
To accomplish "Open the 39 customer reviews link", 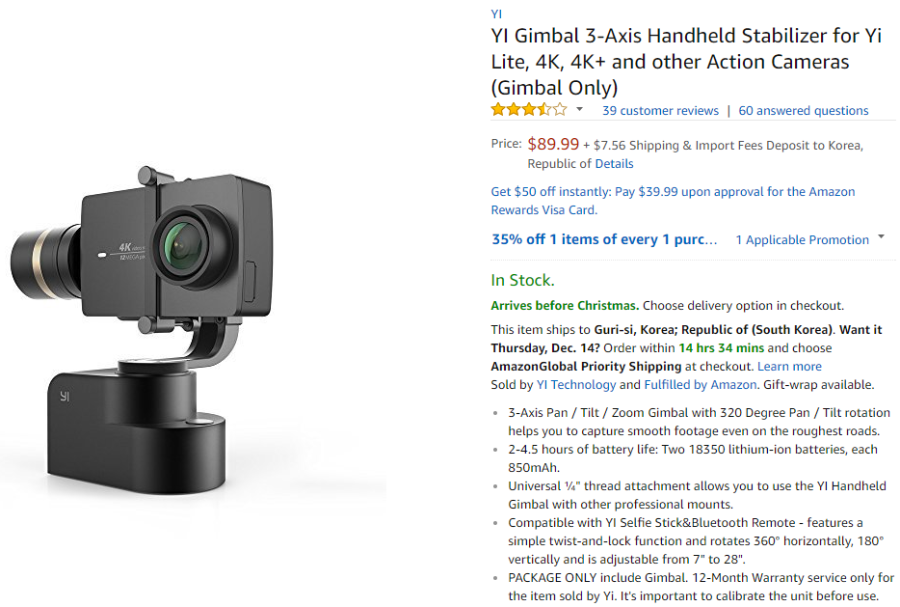I will [x=660, y=111].
